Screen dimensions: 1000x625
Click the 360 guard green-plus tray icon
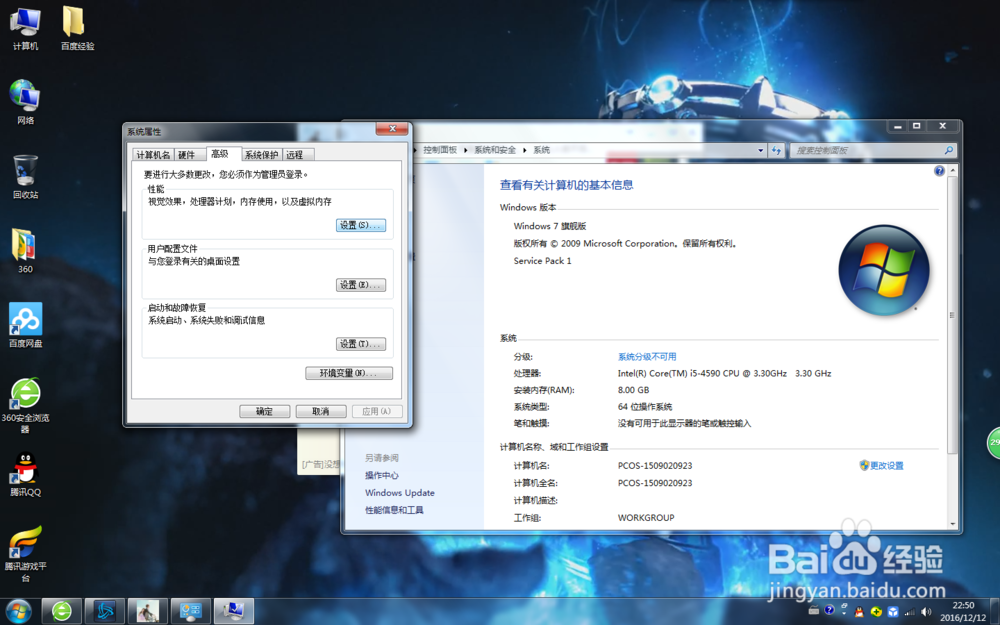pos(876,612)
